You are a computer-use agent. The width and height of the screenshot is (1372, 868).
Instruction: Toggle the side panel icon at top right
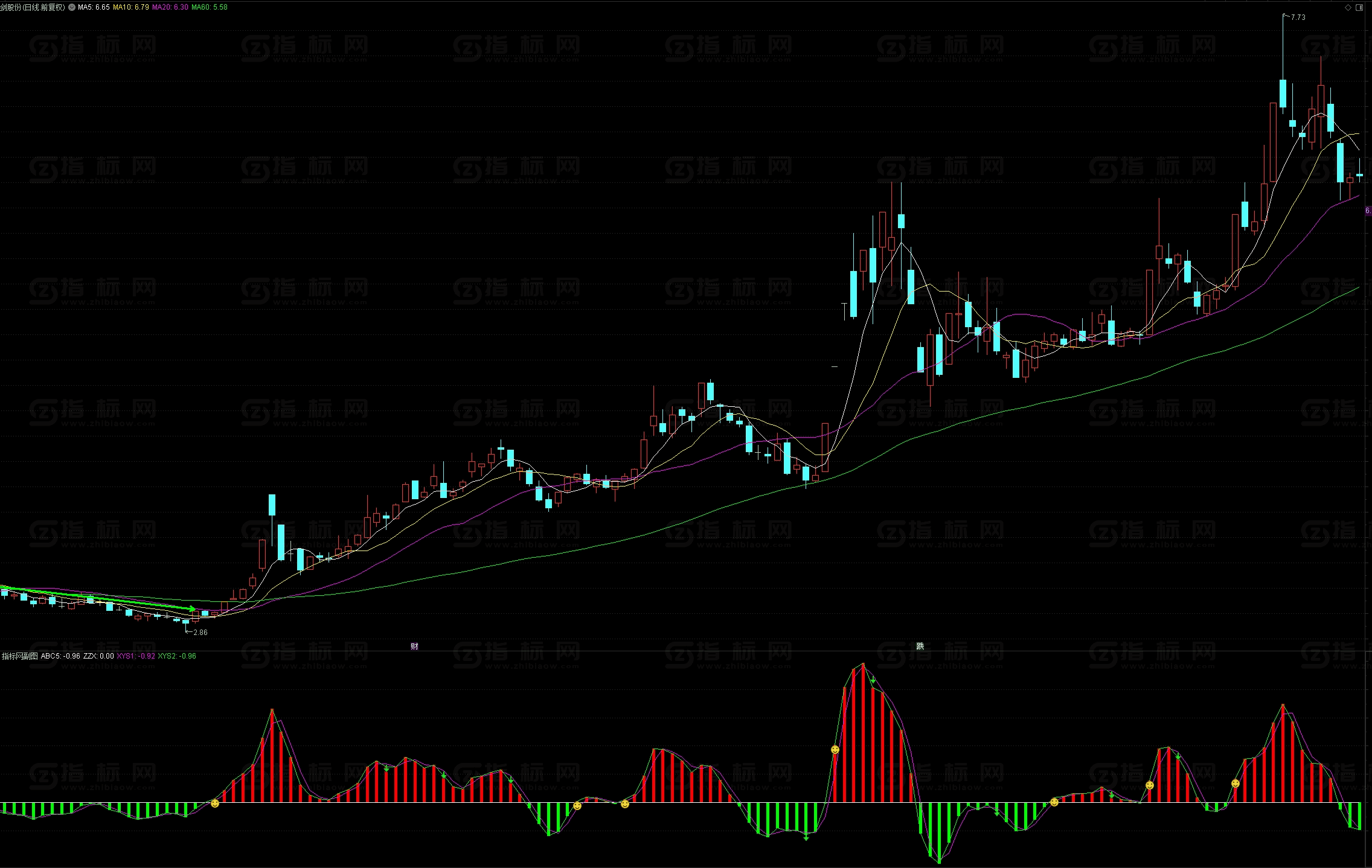click(1359, 7)
